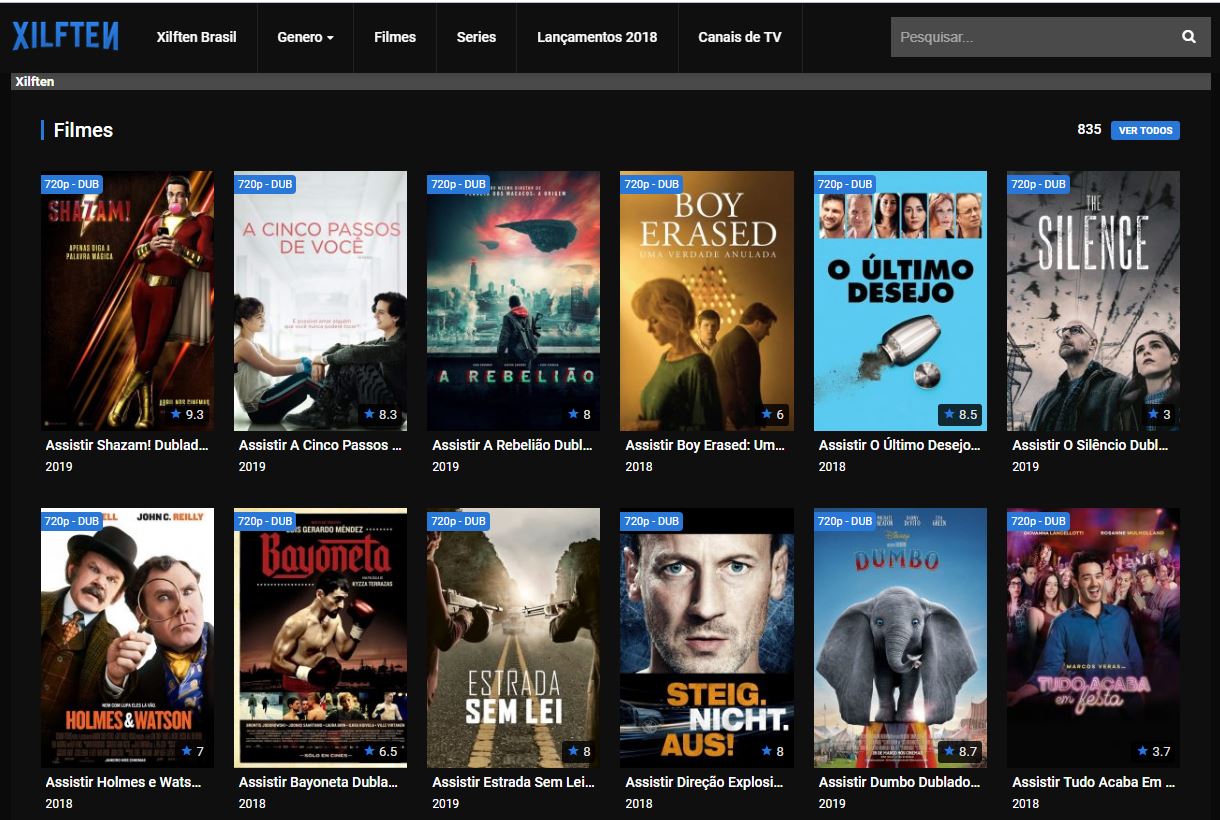This screenshot has width=1220, height=820.
Task: Click the 720p - DUB badge on Dumbo
Action: tap(845, 521)
